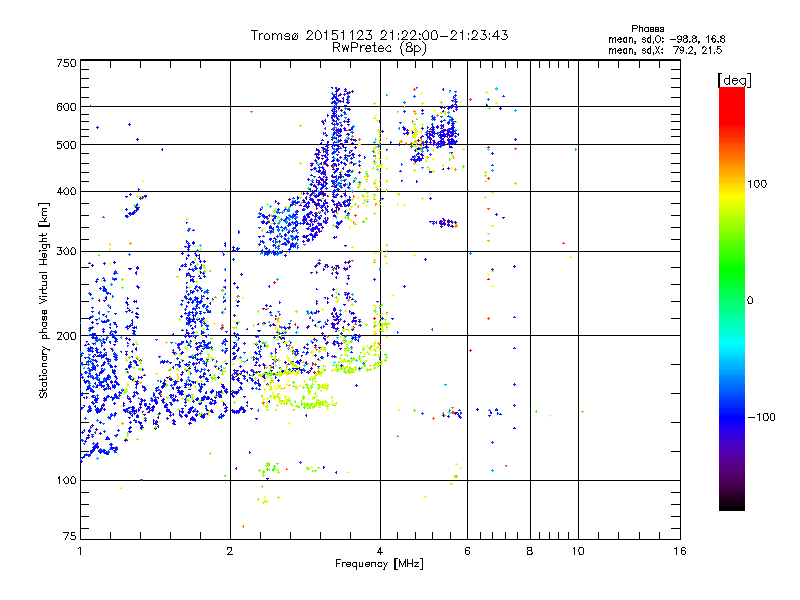This screenshot has height=600, width=800.
Task: Click the 'Phases' label in the top right
Action: click(x=647, y=29)
